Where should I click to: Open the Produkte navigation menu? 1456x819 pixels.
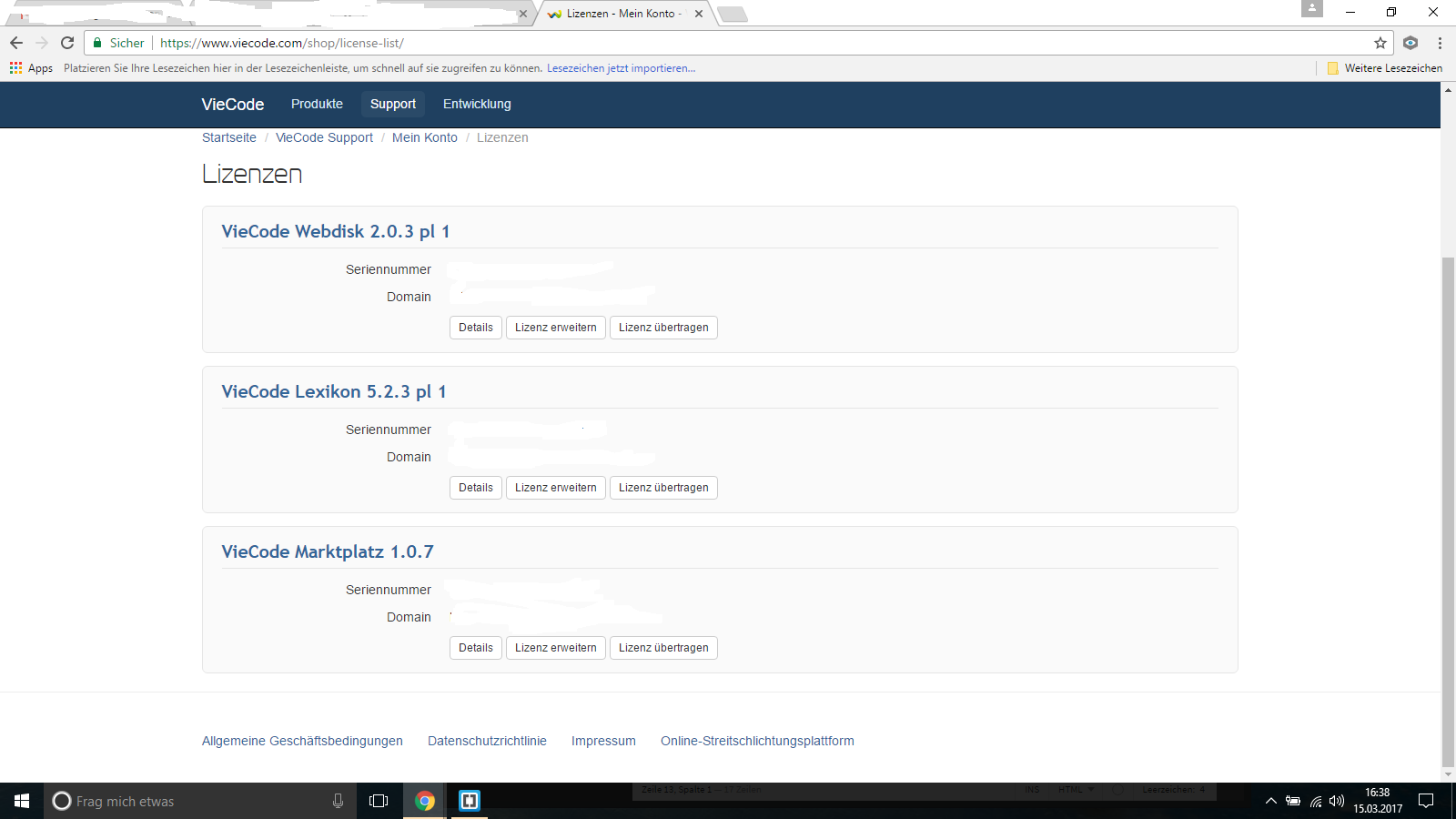click(x=317, y=104)
